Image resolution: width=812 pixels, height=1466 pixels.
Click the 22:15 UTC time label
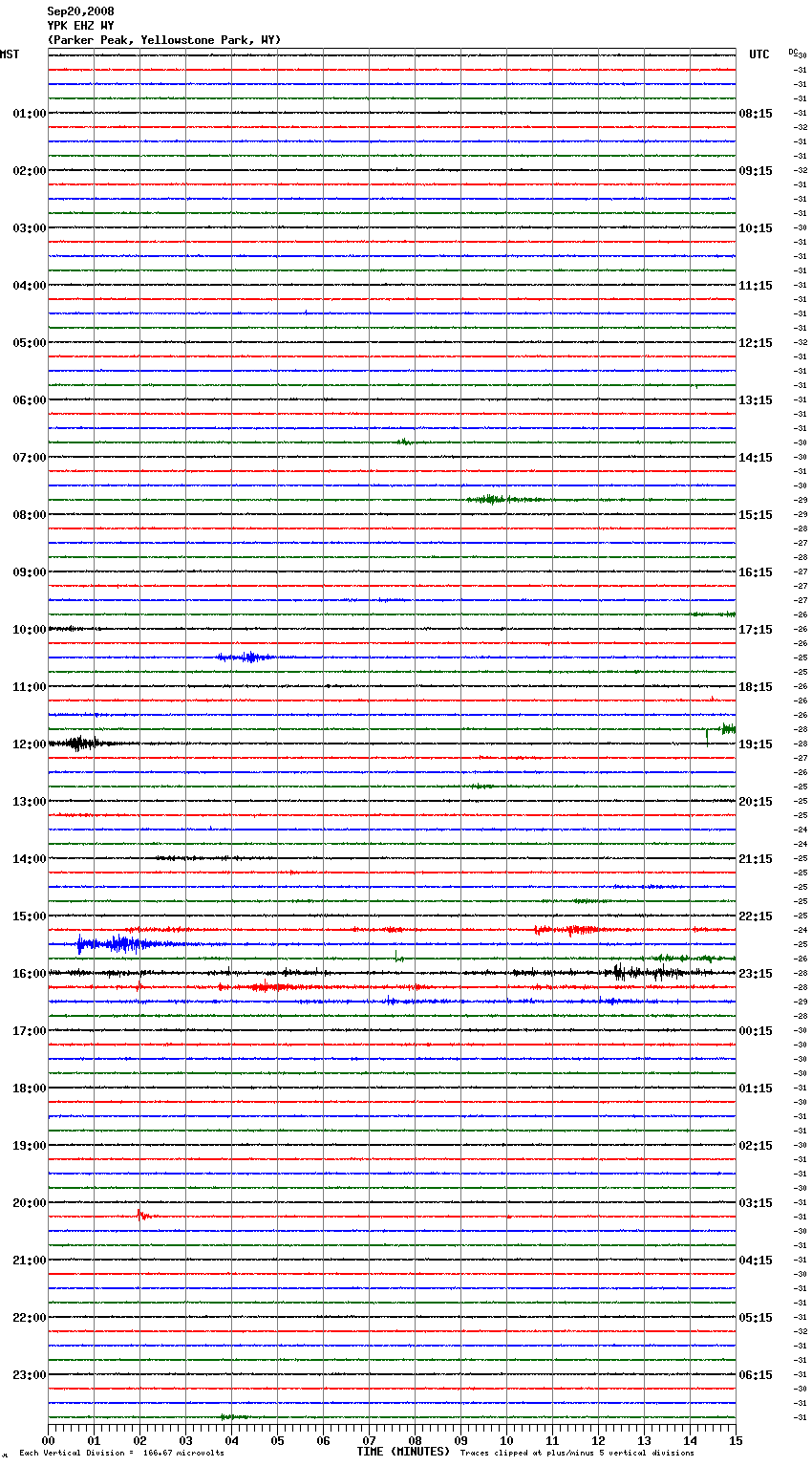pyautogui.click(x=756, y=916)
